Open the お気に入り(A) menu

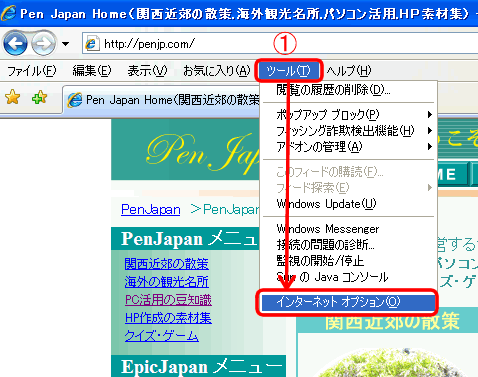(x=217, y=71)
